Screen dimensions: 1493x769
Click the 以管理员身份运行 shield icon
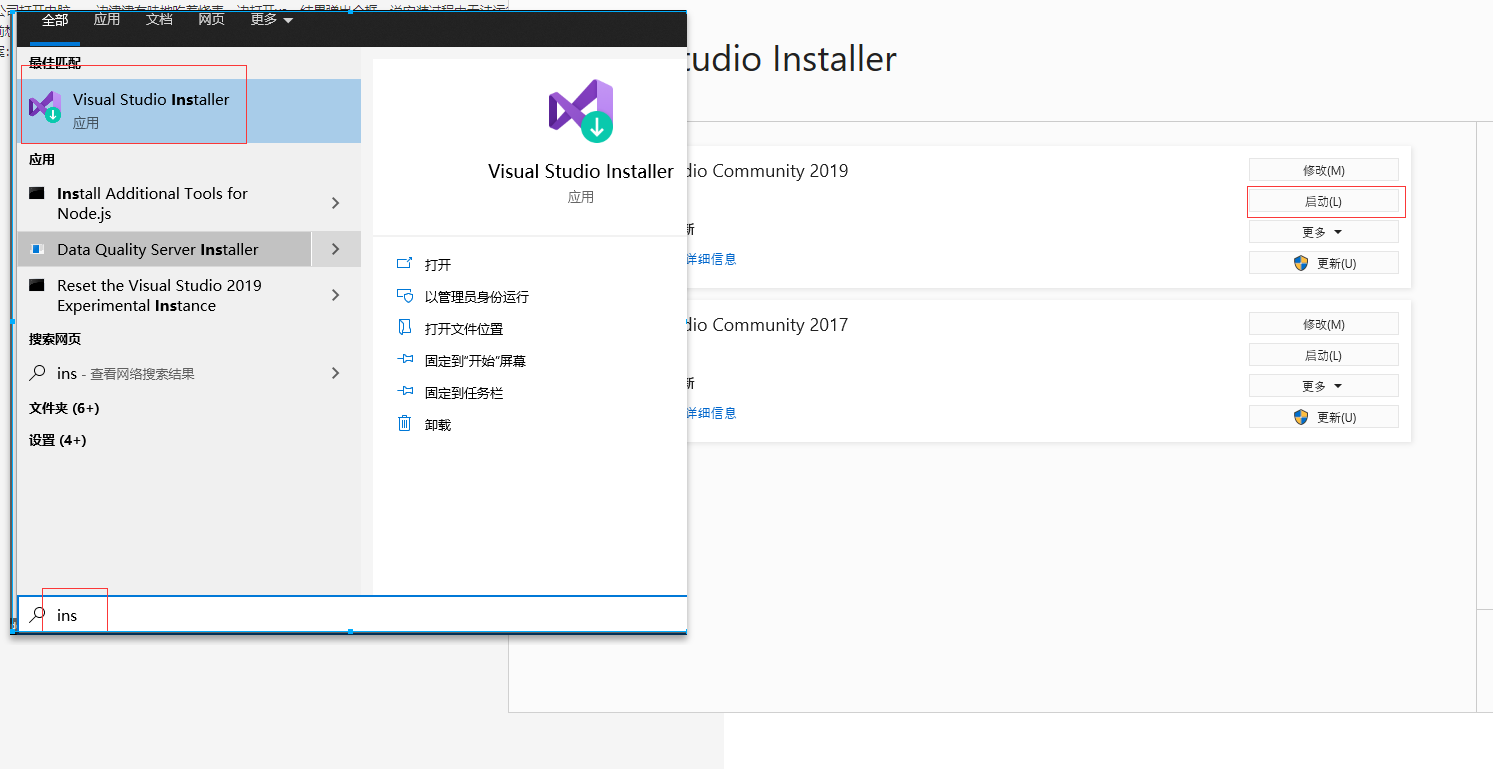coord(406,296)
